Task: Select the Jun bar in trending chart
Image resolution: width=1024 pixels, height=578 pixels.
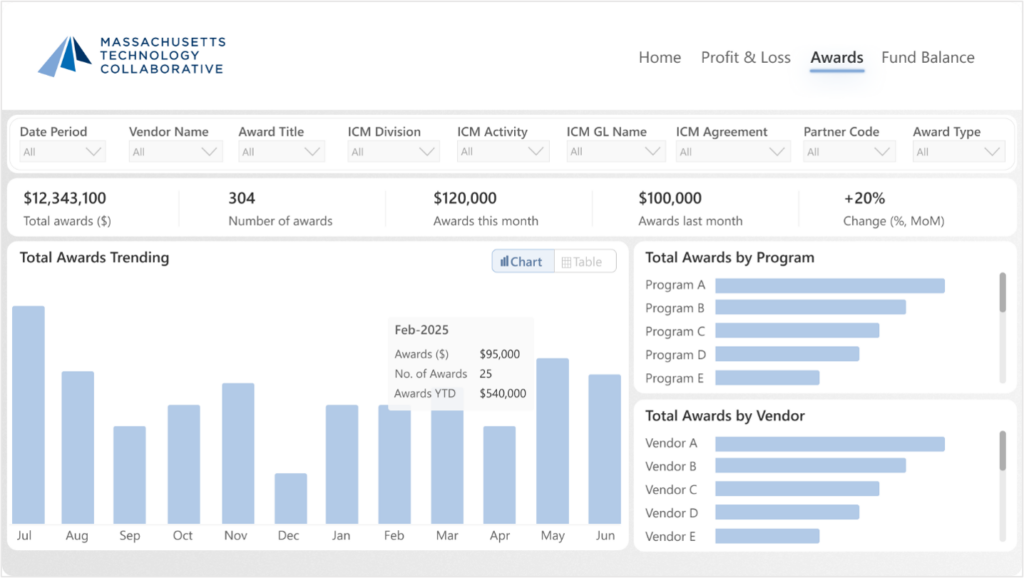Action: pos(605,449)
